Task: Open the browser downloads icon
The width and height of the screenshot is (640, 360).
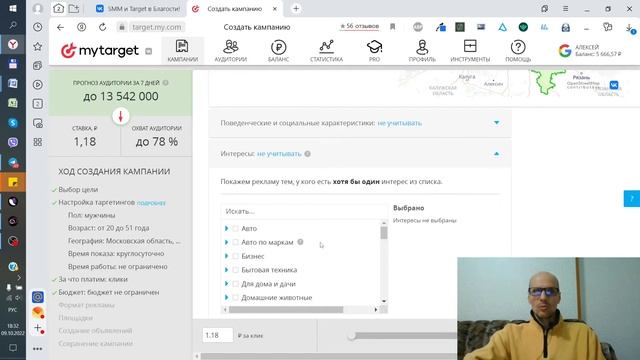Action: point(629,27)
